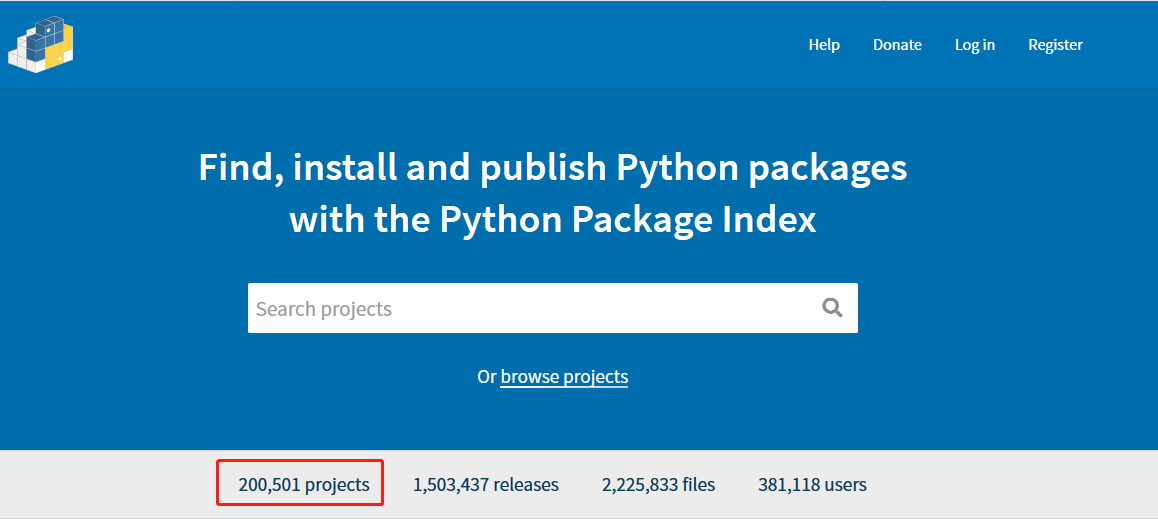
Task: Open the Donate page
Action: [897, 45]
